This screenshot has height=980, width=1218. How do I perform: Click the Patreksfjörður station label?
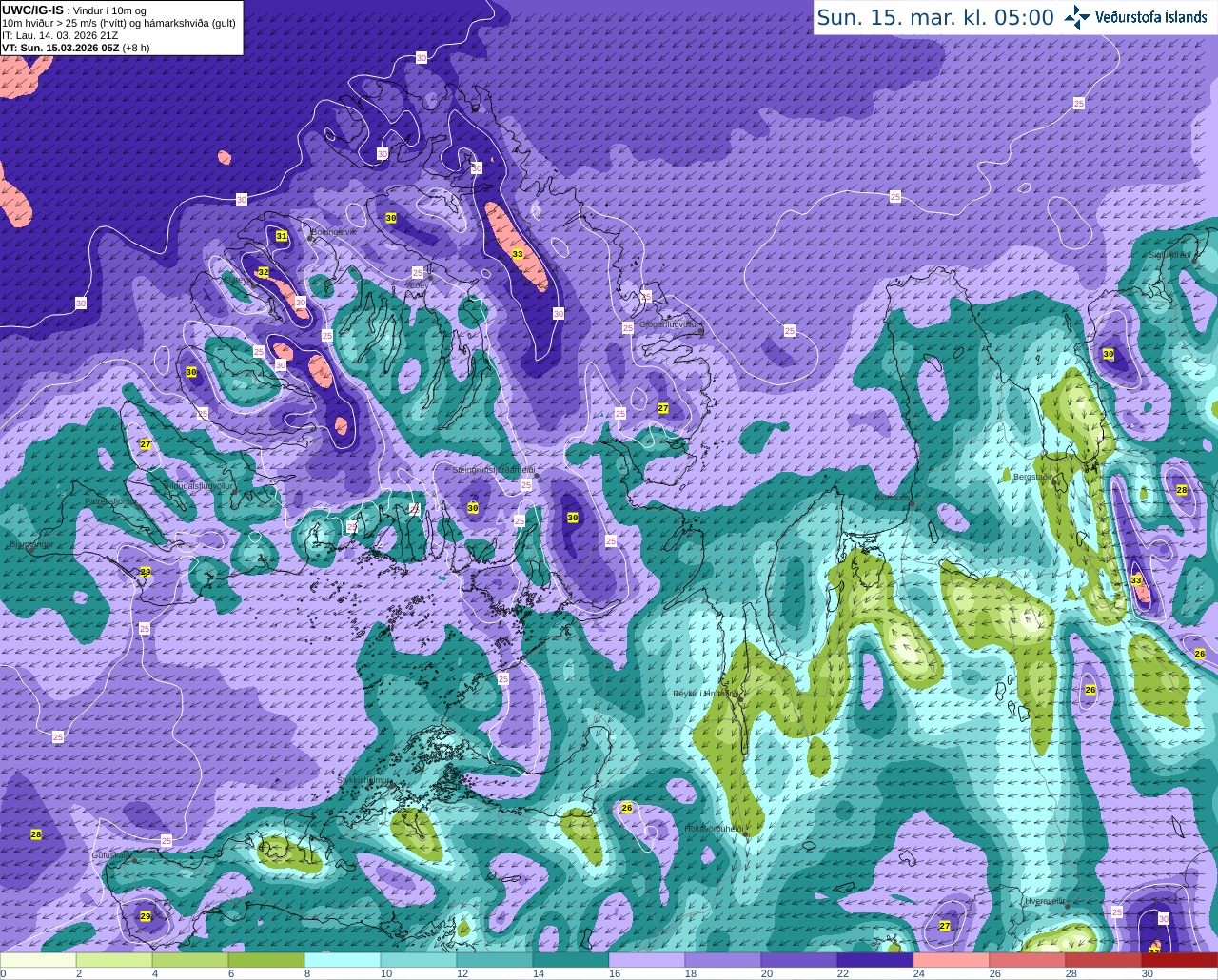pyautogui.click(x=109, y=501)
